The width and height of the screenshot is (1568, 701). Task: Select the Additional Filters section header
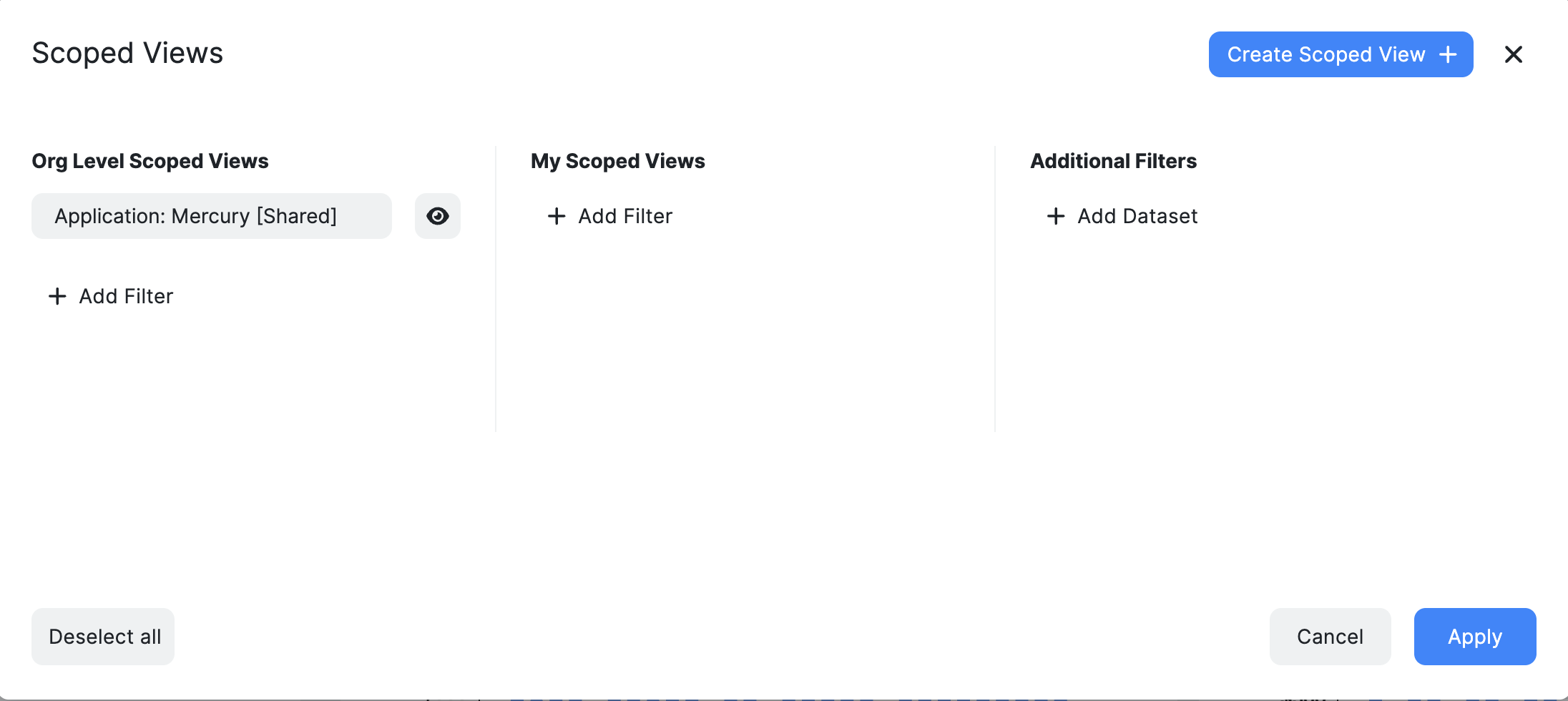click(x=1113, y=161)
